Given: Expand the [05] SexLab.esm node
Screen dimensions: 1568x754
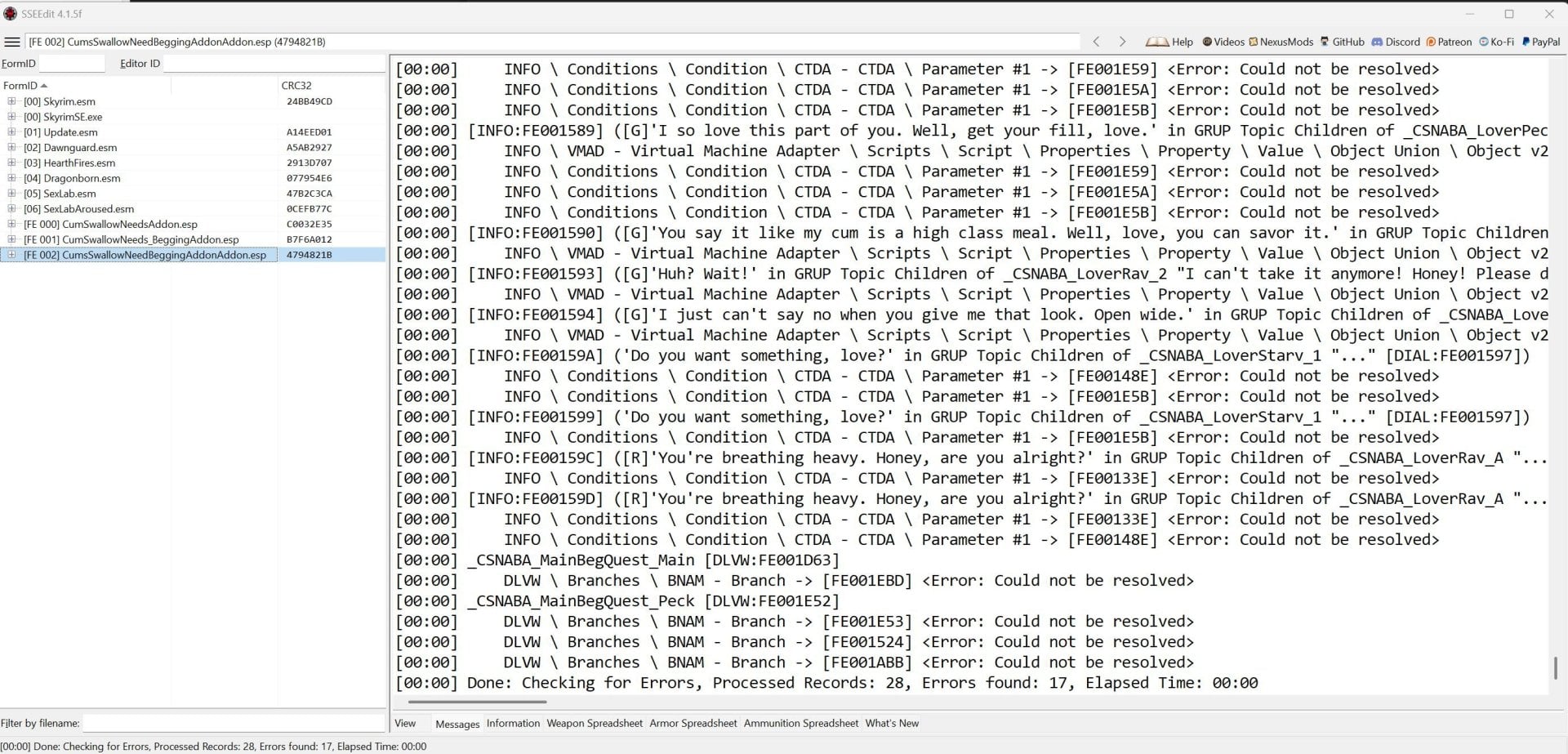Looking at the screenshot, I should (11, 194).
